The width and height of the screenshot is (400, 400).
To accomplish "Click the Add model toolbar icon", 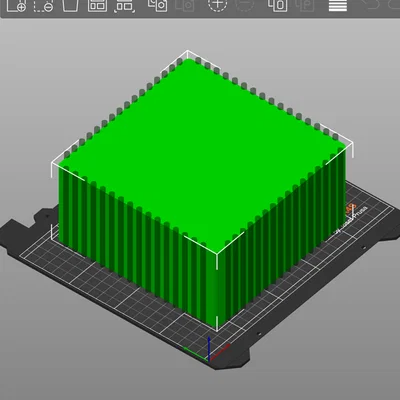I will (x=17, y=6).
